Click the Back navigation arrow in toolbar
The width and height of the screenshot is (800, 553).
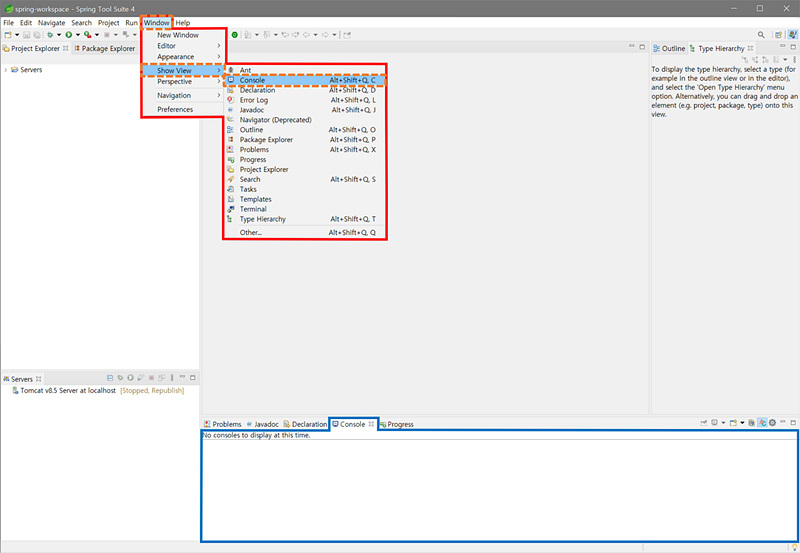pos(306,35)
